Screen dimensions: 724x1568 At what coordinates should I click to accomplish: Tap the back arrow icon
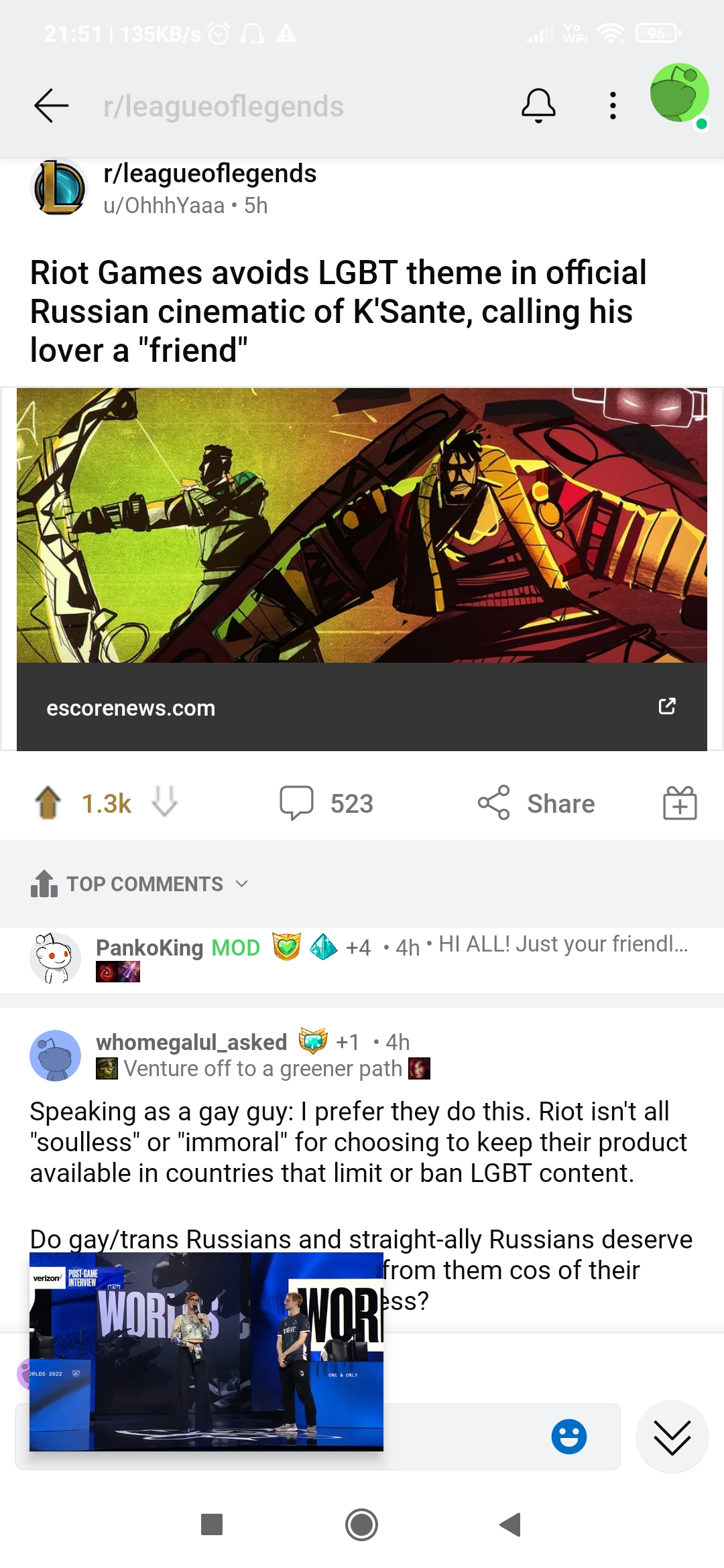pyautogui.click(x=52, y=105)
